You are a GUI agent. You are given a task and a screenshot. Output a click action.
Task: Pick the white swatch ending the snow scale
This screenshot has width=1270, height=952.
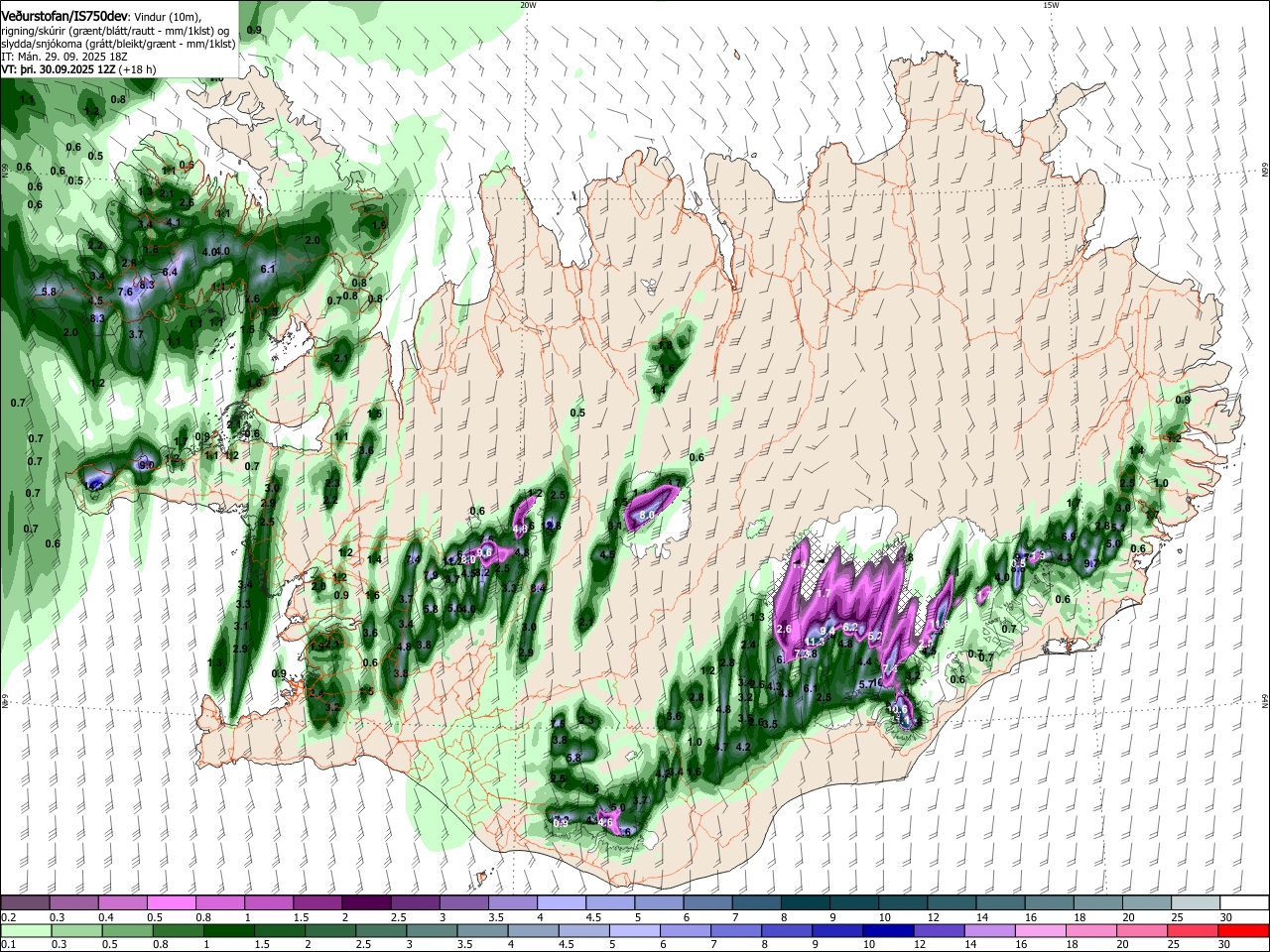pos(1244,903)
